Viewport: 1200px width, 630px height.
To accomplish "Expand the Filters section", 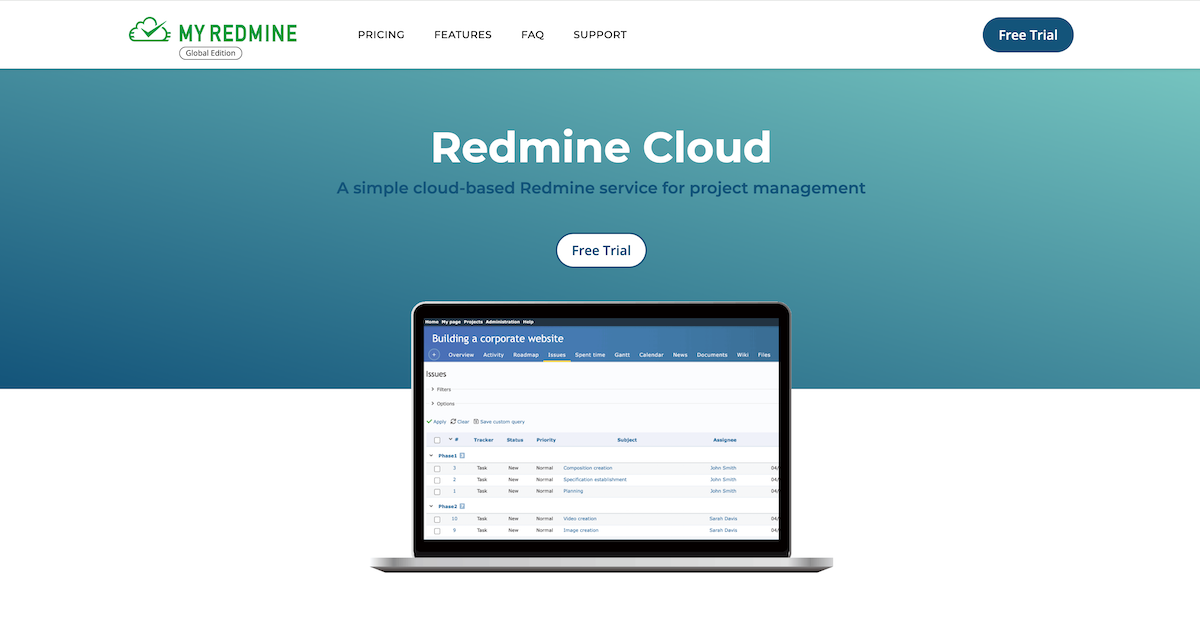I will [x=442, y=389].
